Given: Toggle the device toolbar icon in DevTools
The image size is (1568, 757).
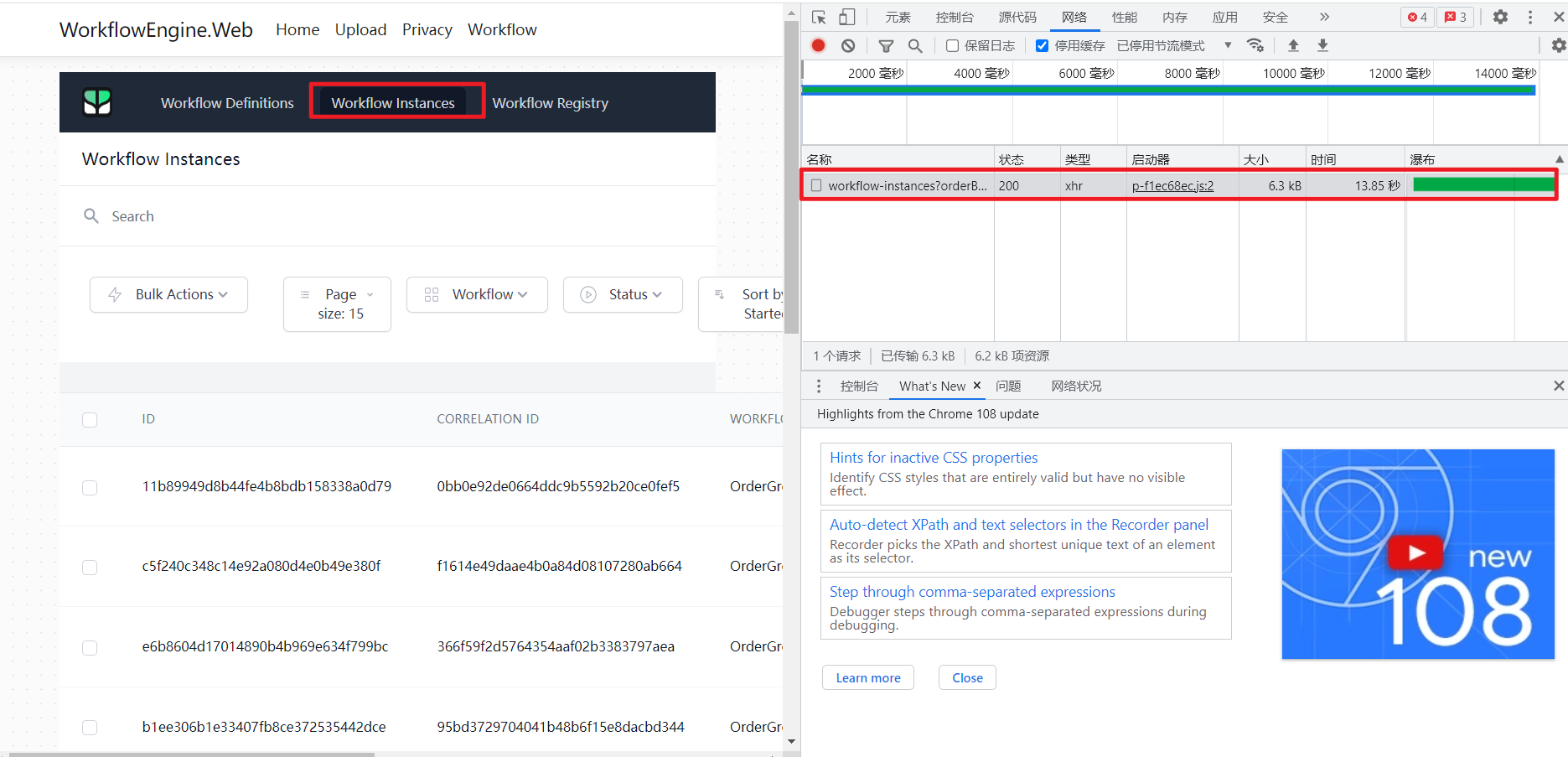Looking at the screenshot, I should [x=846, y=17].
